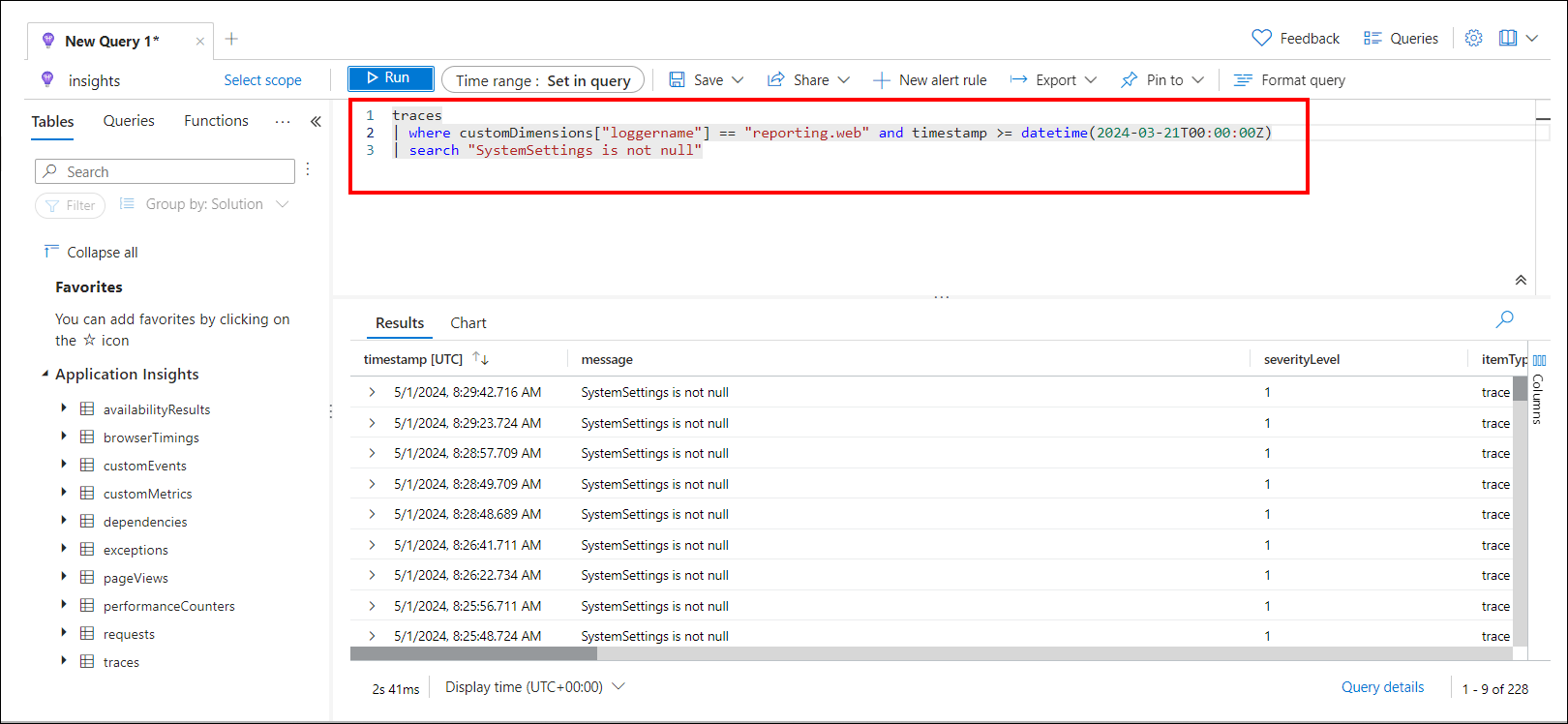The image size is (1568, 724).
Task: Click the Select scope link
Action: [263, 80]
